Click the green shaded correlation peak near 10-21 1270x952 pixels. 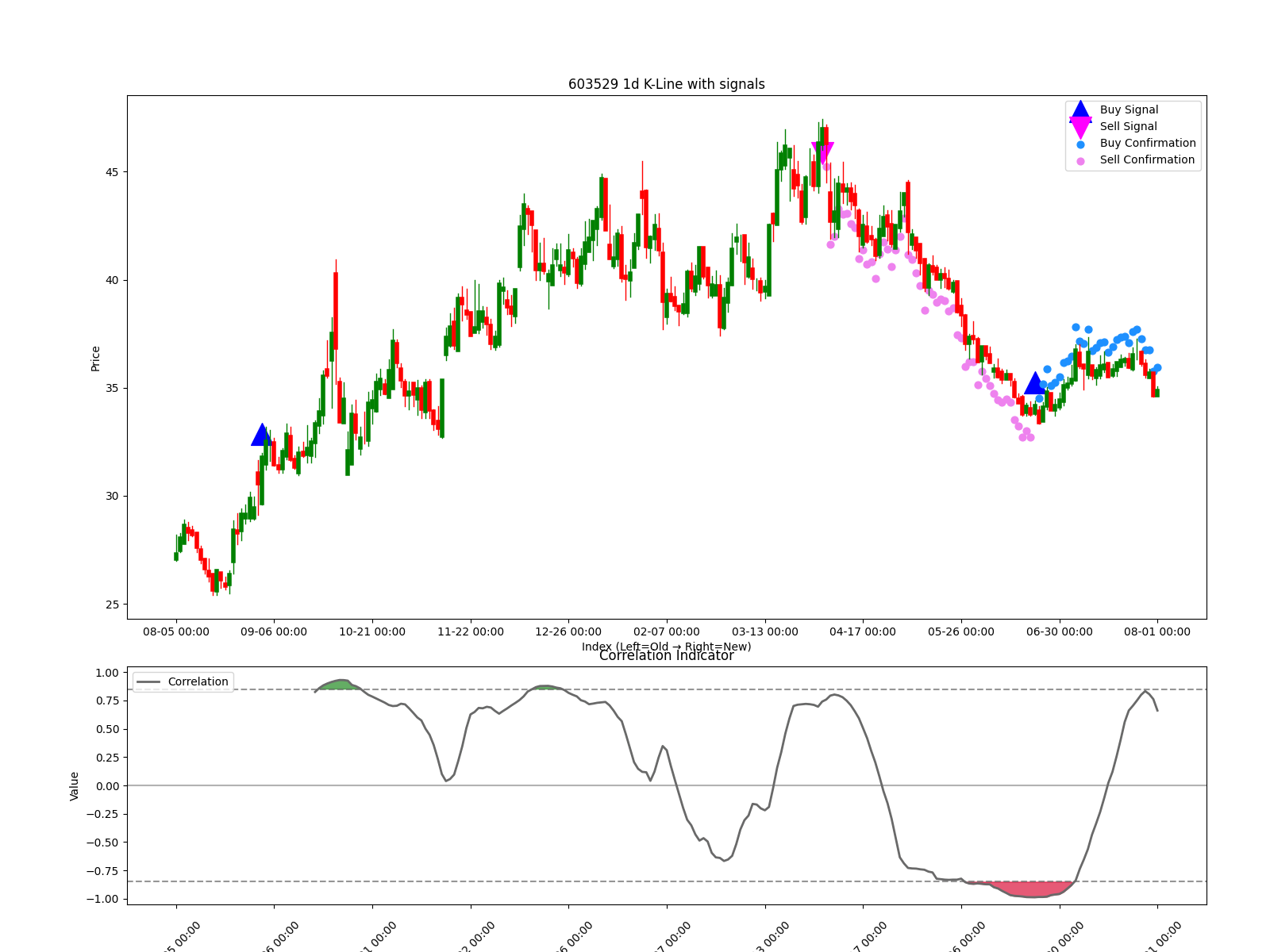340,685
